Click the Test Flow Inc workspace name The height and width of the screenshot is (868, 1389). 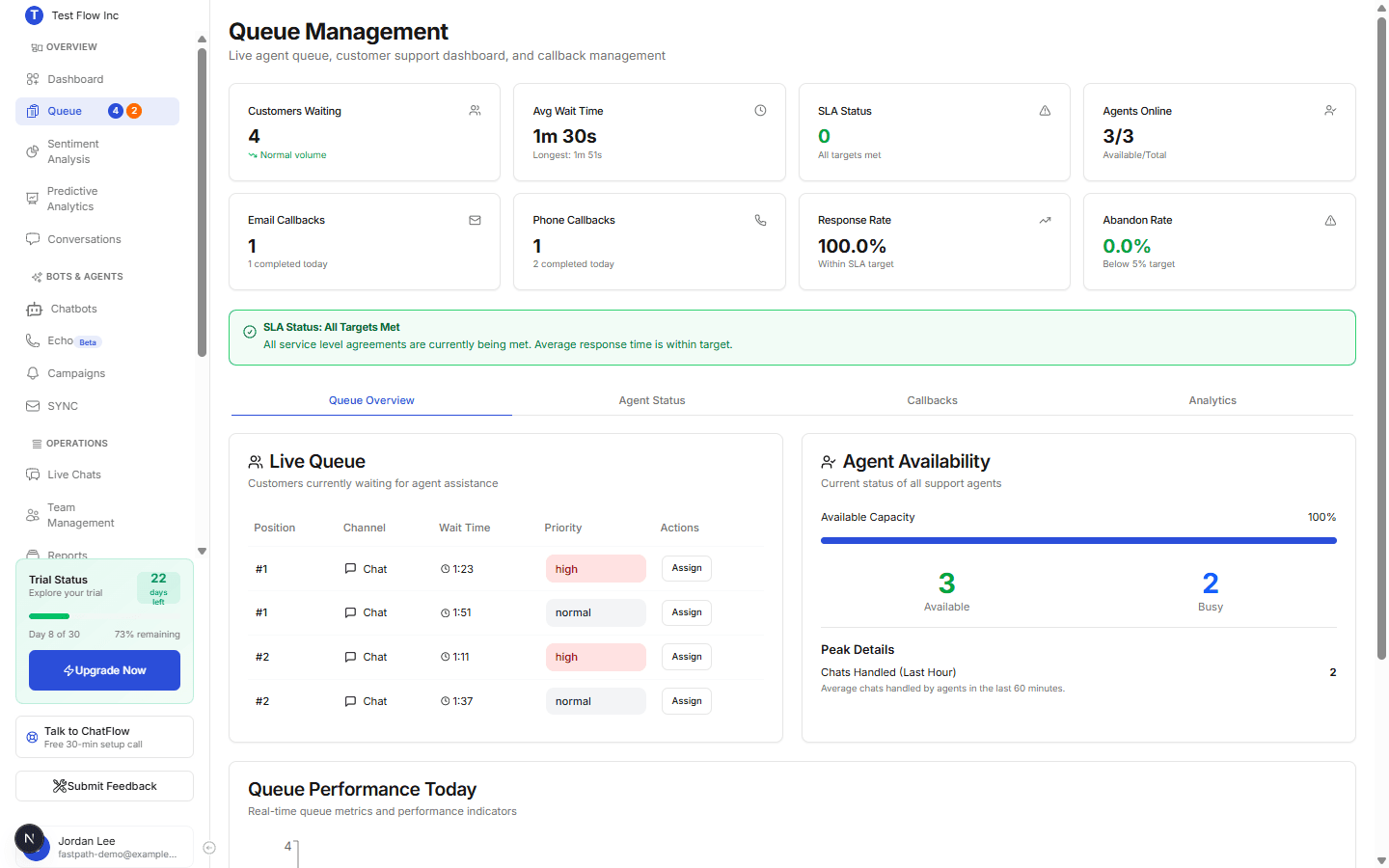(x=85, y=15)
